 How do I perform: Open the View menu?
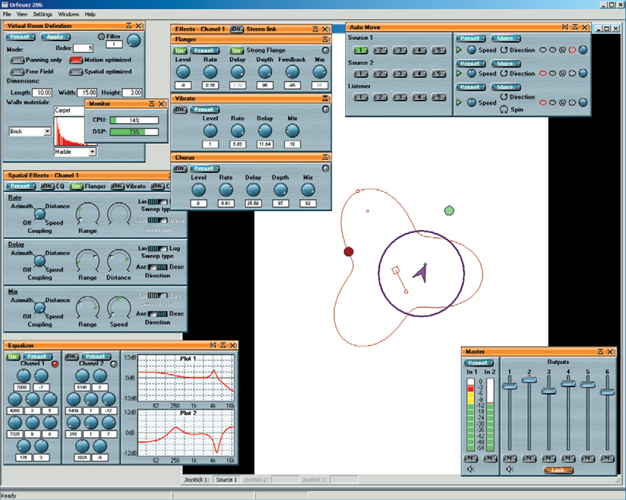[22, 14]
